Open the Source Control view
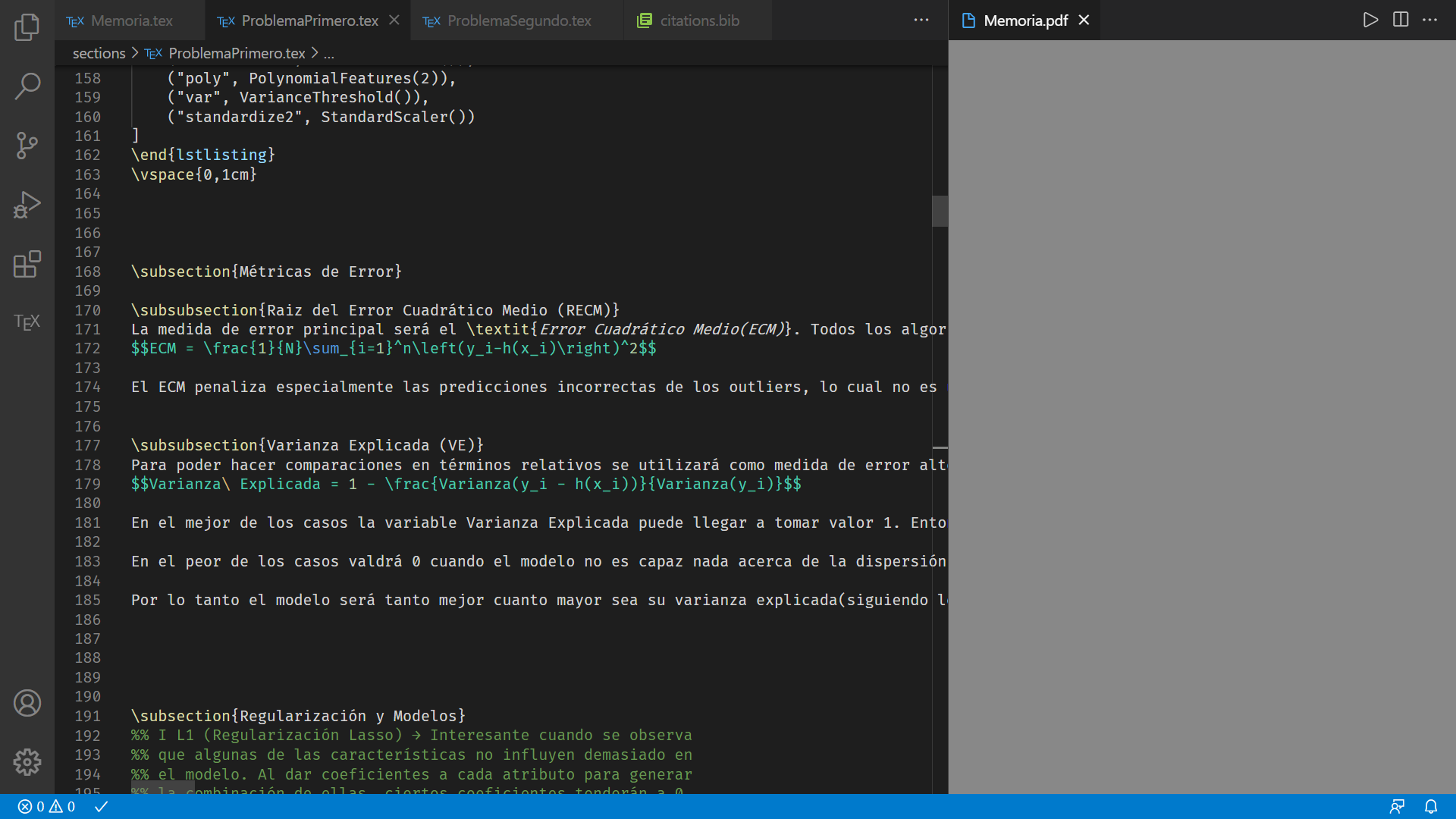1456x819 pixels. 28,145
